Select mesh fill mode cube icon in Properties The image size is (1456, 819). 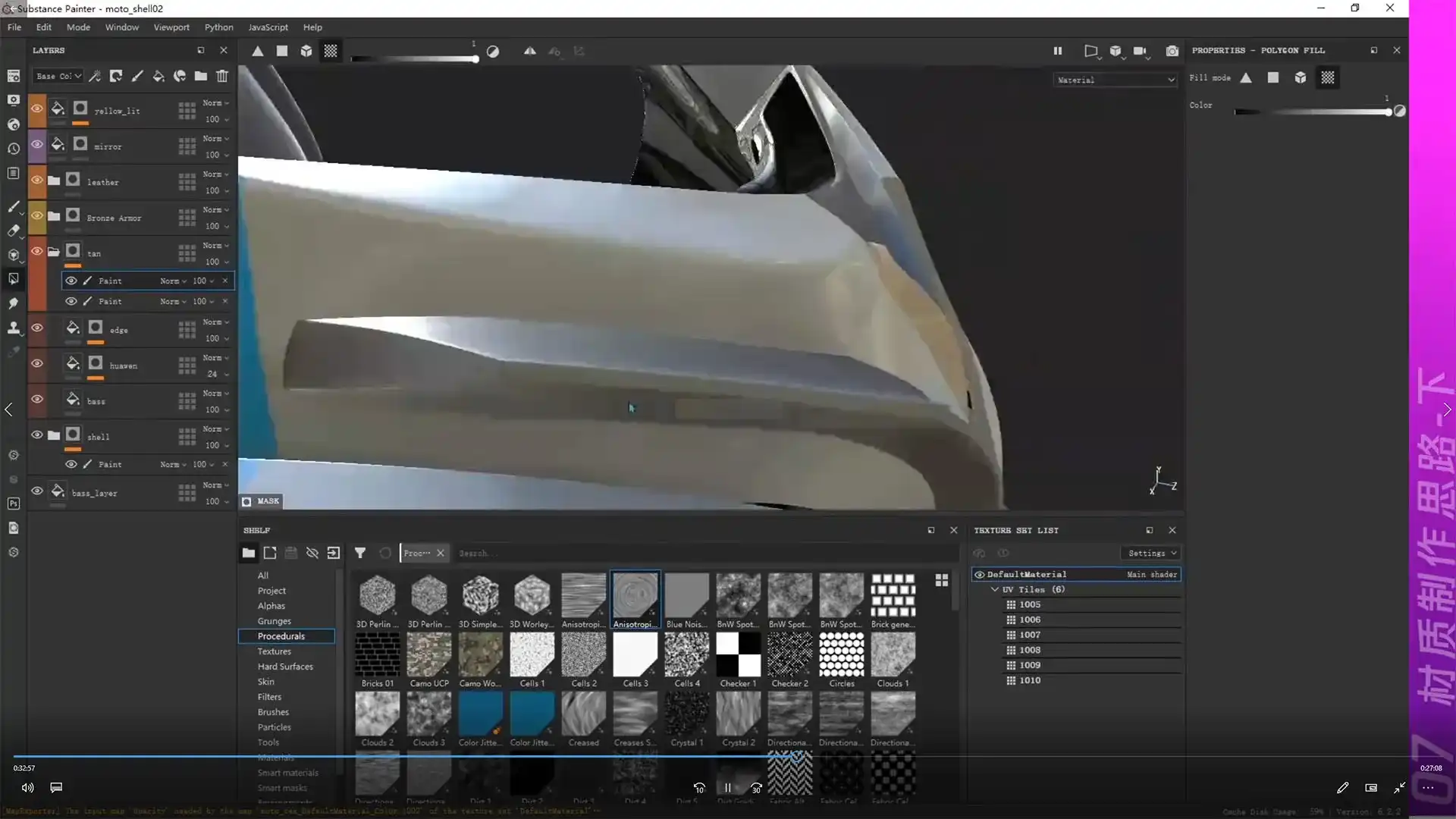click(1300, 77)
